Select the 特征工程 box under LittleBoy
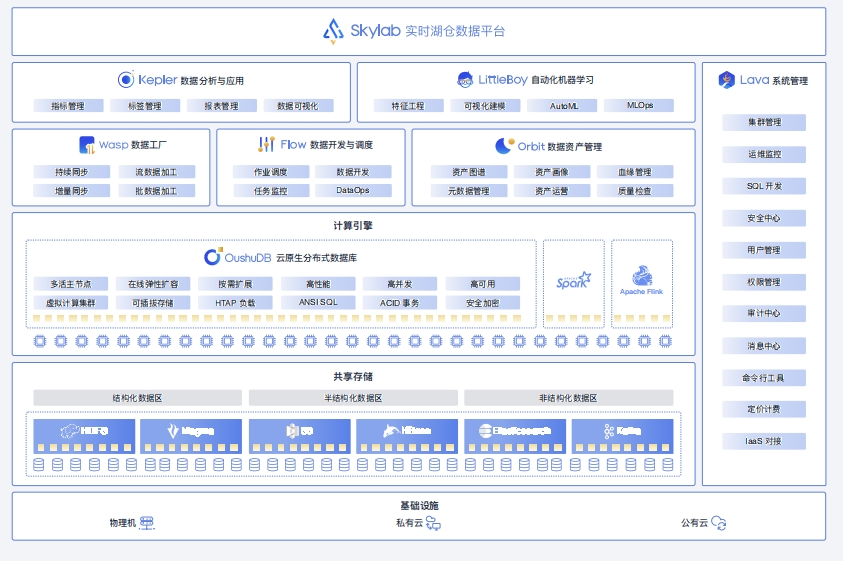Image resolution: width=843 pixels, height=561 pixels. click(x=409, y=106)
